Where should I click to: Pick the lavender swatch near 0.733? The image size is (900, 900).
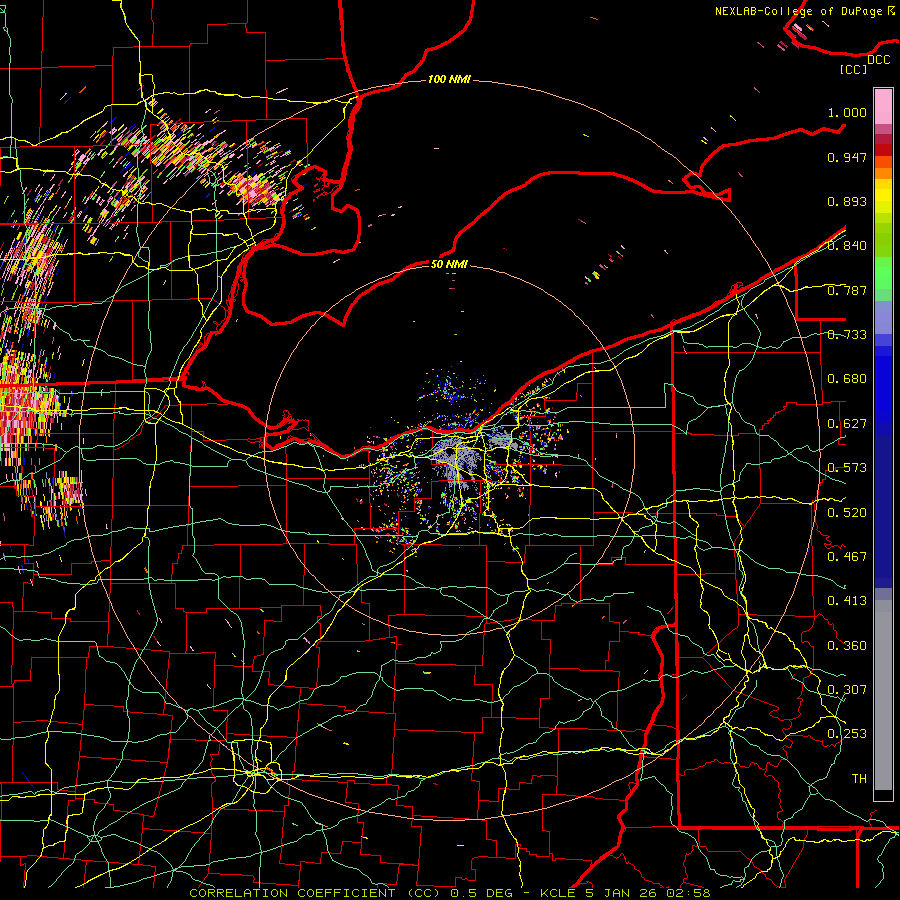click(883, 317)
